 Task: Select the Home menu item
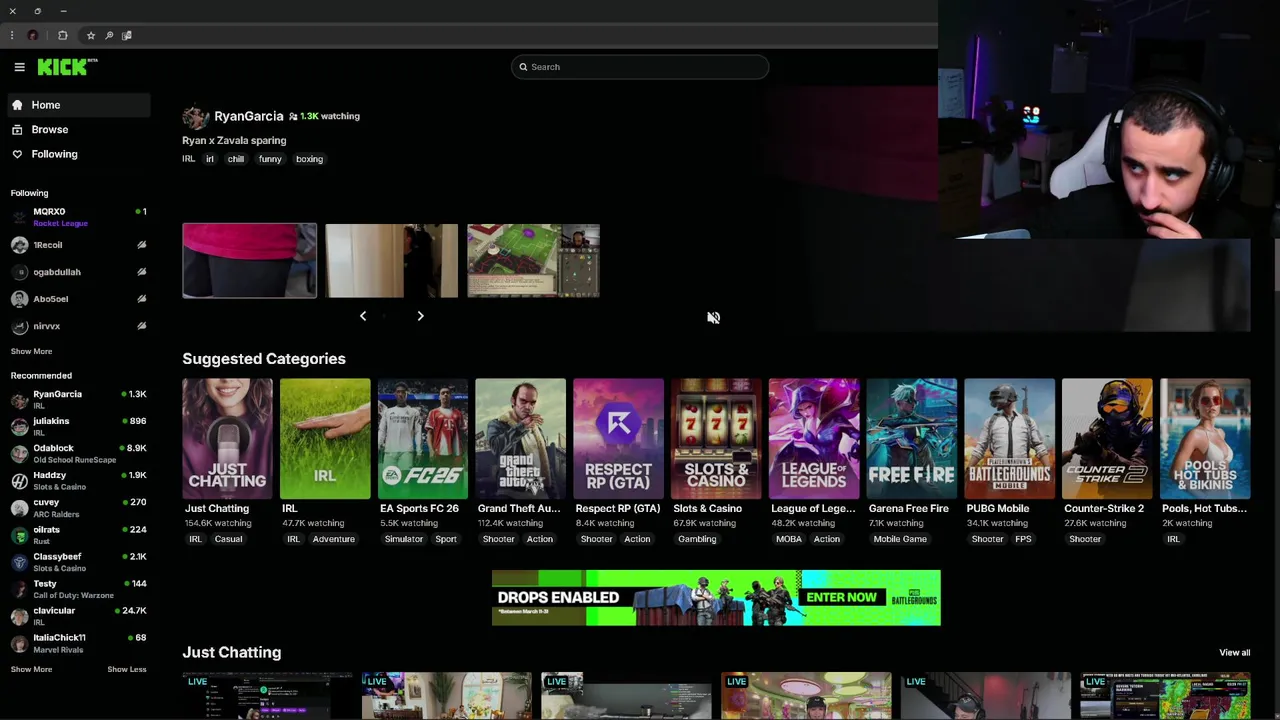tap(79, 105)
